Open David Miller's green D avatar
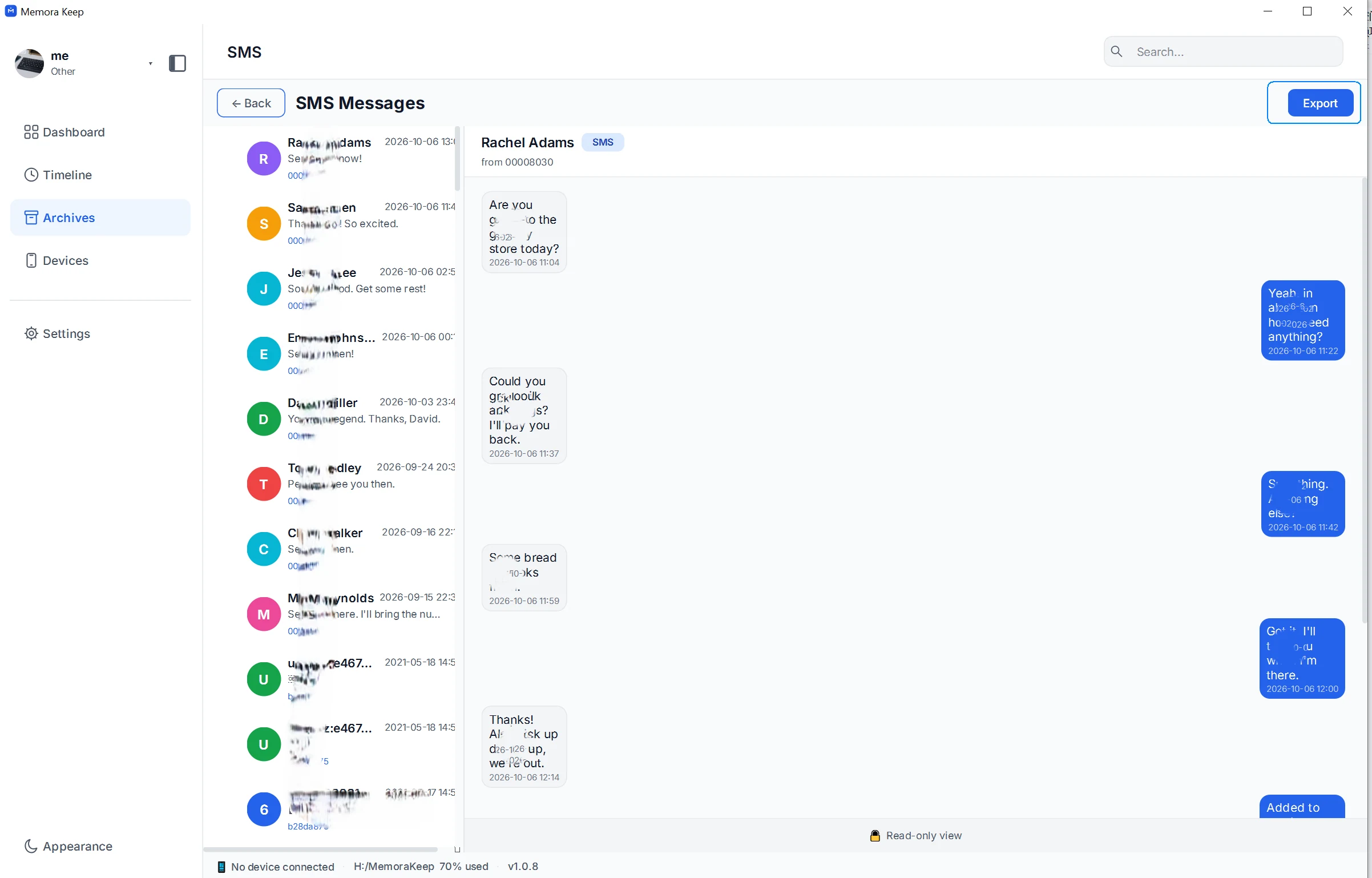This screenshot has width=1372, height=878. pyautogui.click(x=264, y=419)
